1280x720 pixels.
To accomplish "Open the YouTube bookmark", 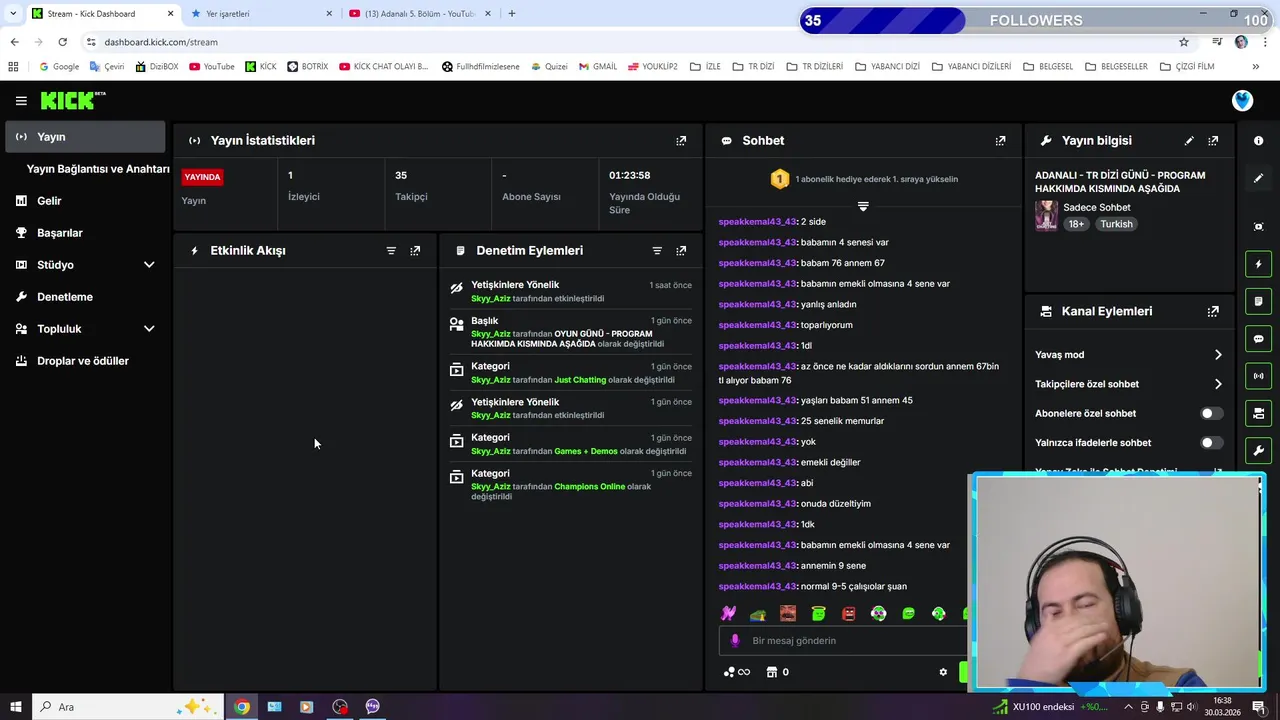I will click(211, 67).
